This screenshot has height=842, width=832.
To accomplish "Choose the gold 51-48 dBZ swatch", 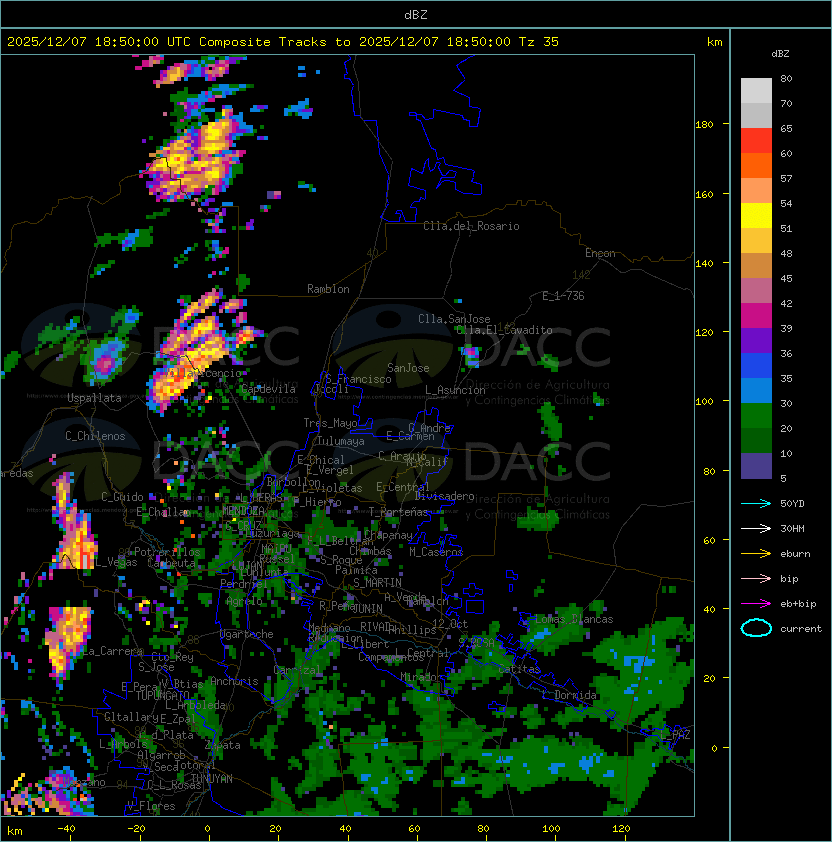I will click(756, 241).
